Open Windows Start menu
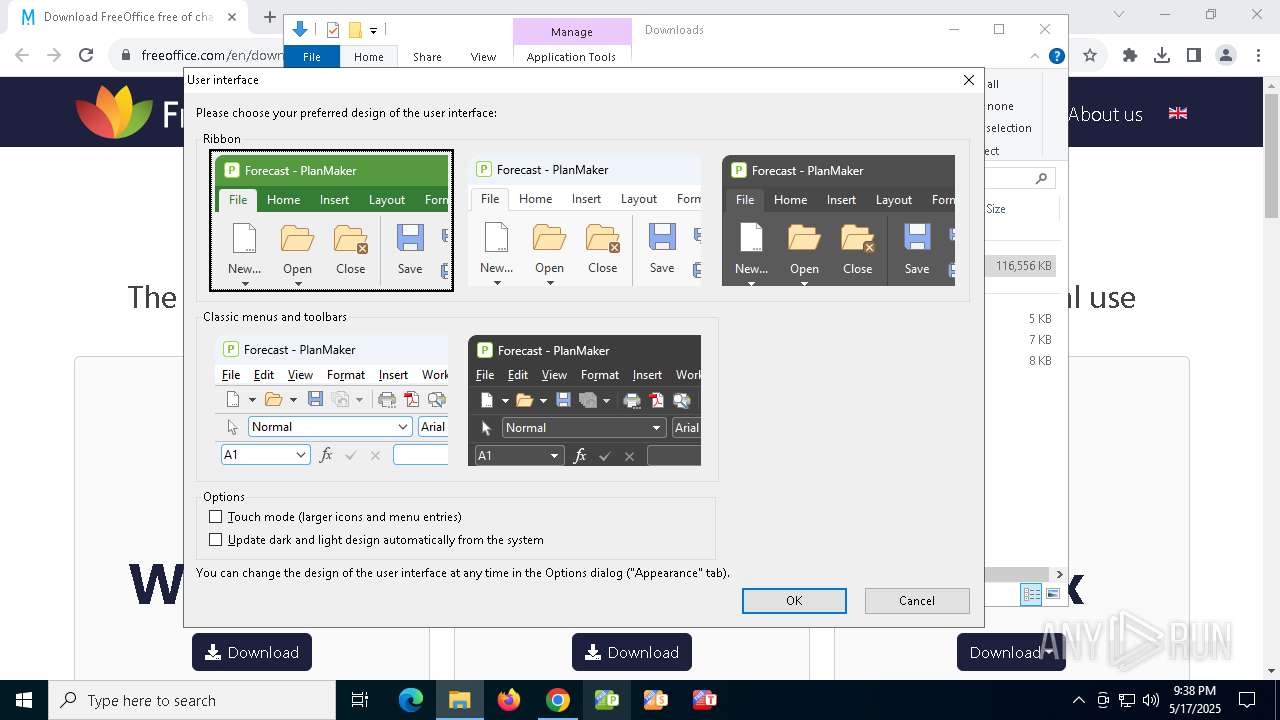1280x720 pixels. click(23, 700)
